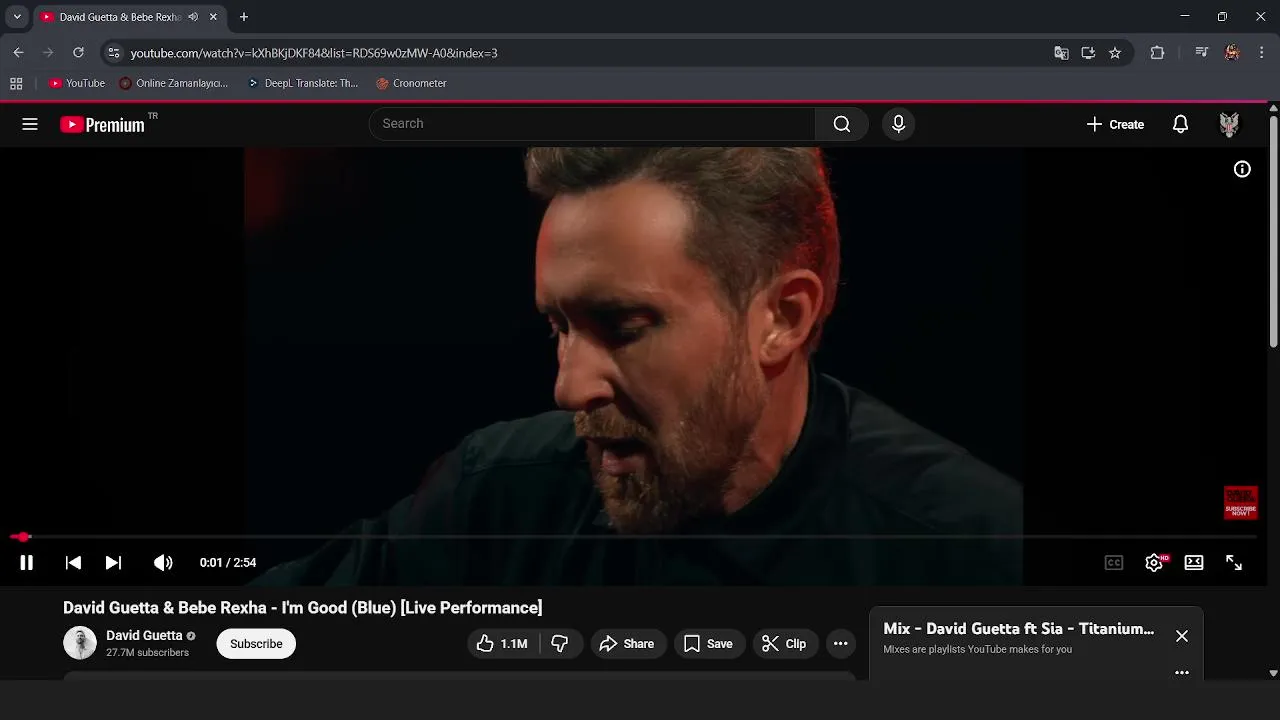This screenshot has width=1280, height=720.
Task: Install app icon in address bar
Action: (x=1088, y=53)
